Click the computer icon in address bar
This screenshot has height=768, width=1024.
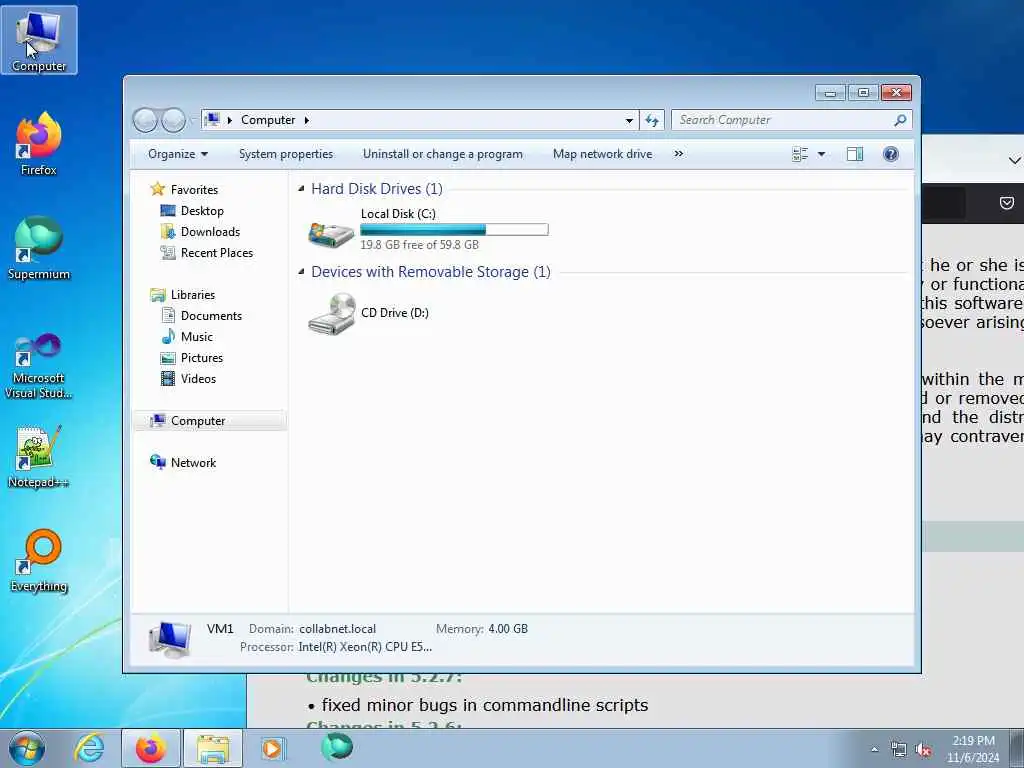(212, 120)
